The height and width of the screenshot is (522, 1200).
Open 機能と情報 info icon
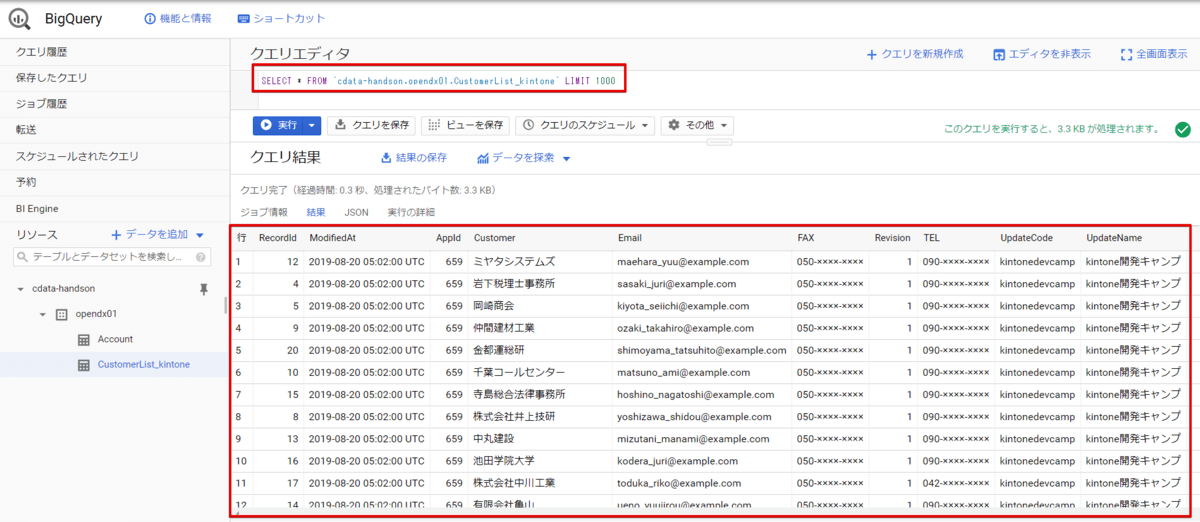[x=150, y=19]
